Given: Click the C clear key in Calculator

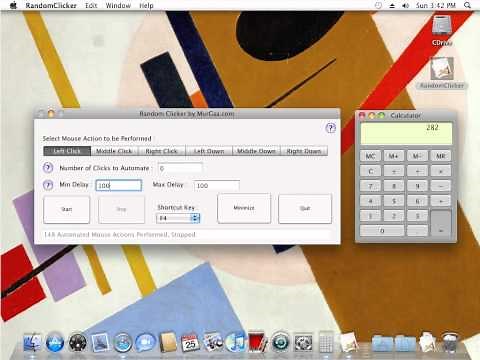Looking at the screenshot, I should (370, 171).
